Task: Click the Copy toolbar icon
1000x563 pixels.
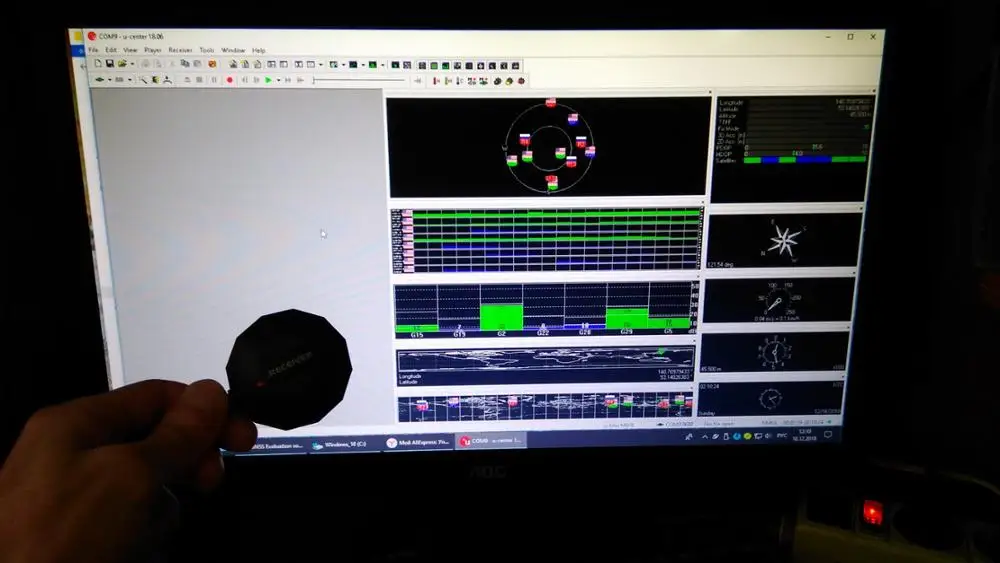Action: pyautogui.click(x=184, y=64)
